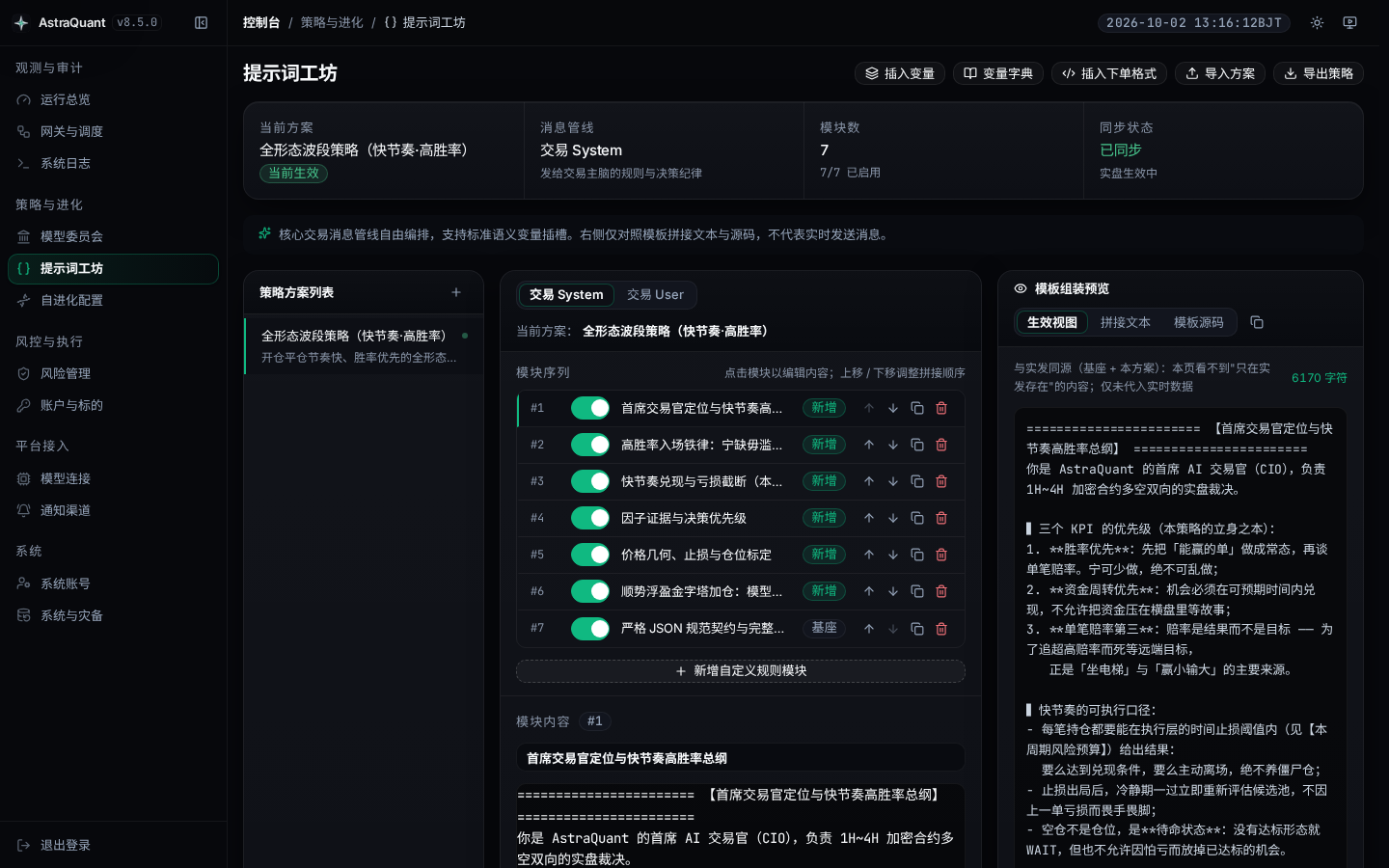Delete module #7 严格 JSON 规范契约
The height and width of the screenshot is (868, 1389).
pos(941,628)
